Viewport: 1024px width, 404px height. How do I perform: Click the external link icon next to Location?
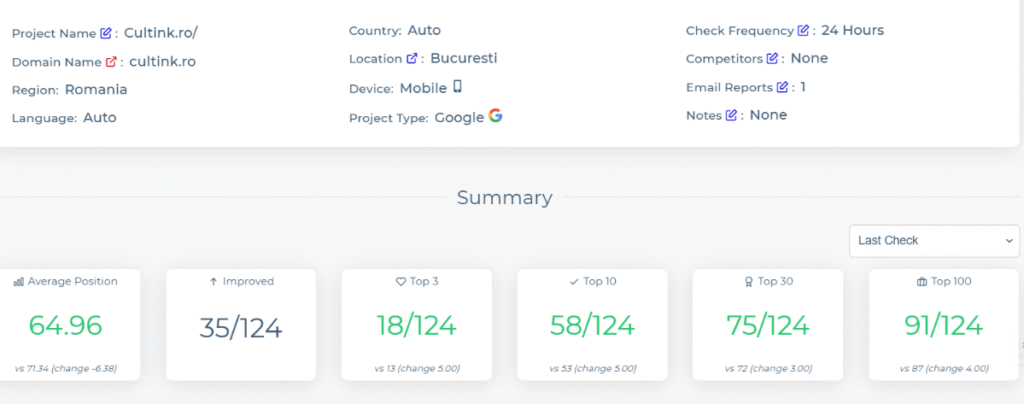[412, 59]
